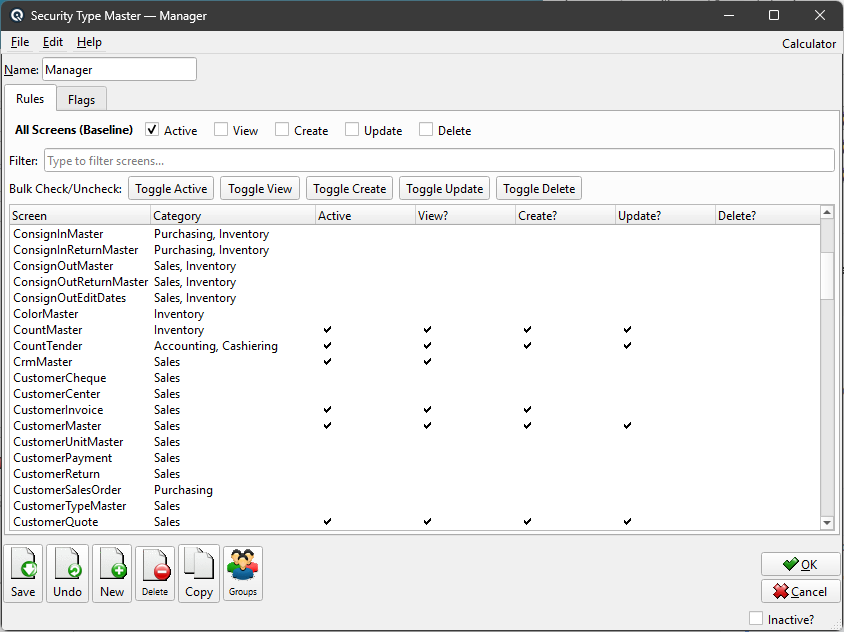844x632 pixels.
Task: Click the Name input field
Action: (x=119, y=69)
